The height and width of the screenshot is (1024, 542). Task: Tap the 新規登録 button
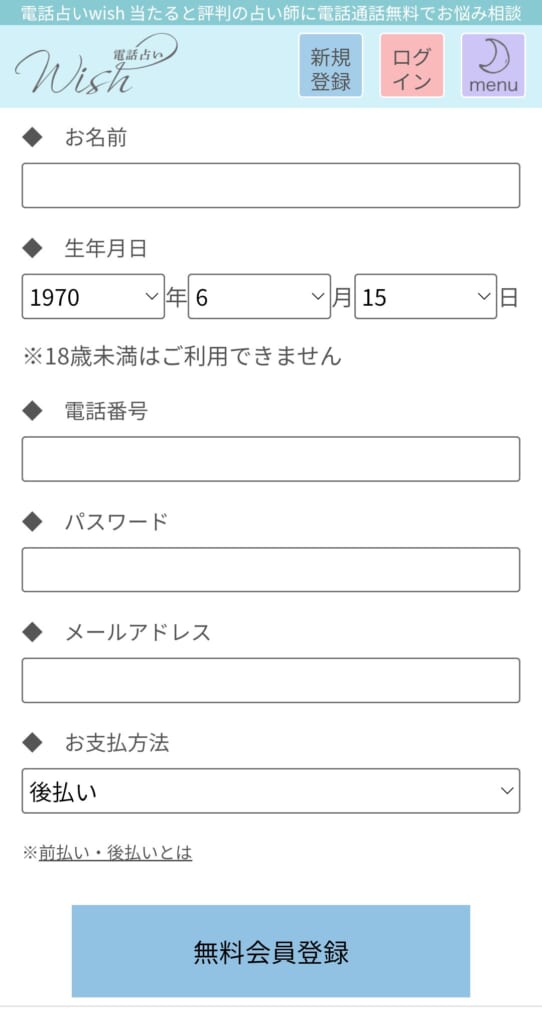pos(330,65)
